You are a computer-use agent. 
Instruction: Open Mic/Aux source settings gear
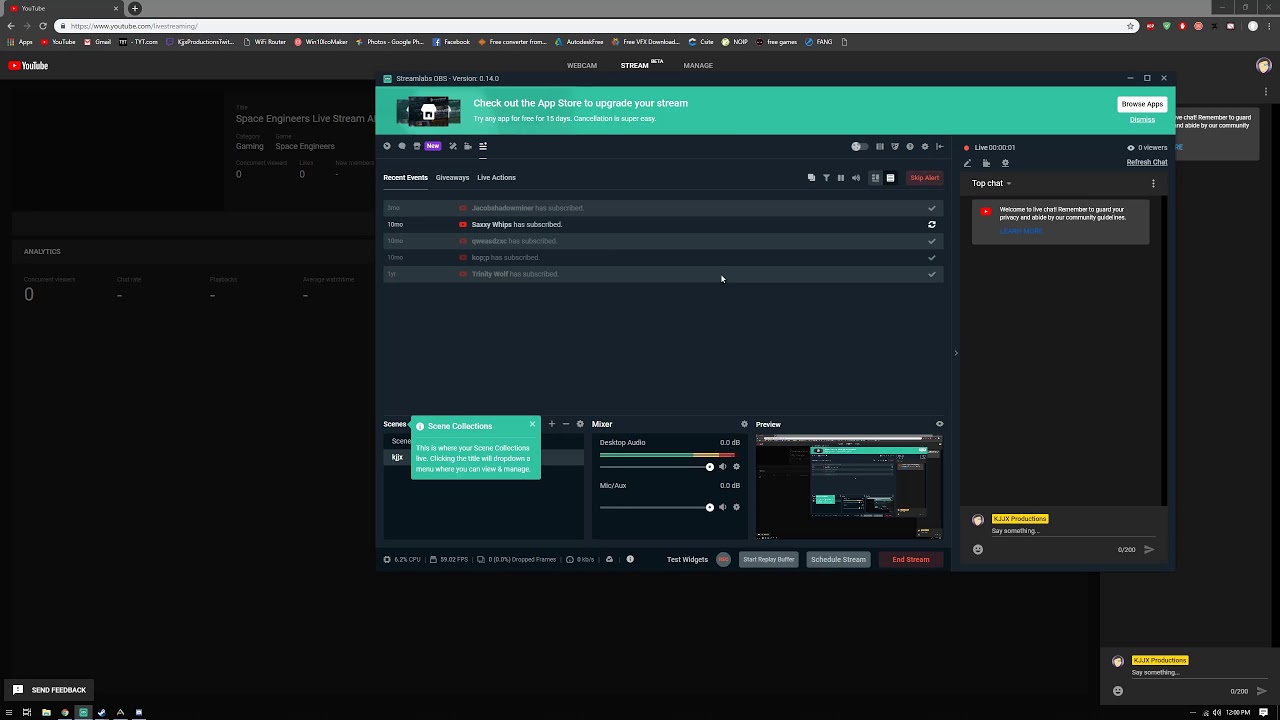click(737, 507)
